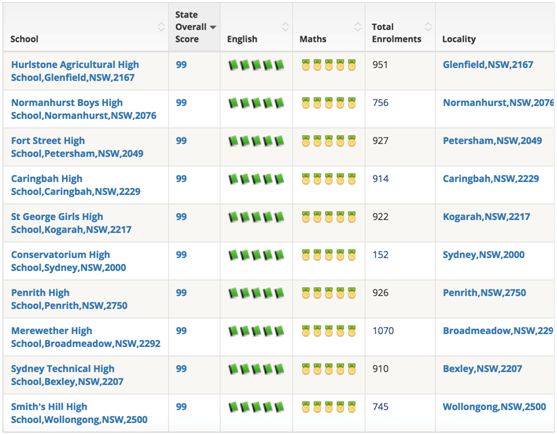The width and height of the screenshot is (557, 435).
Task: Click the Maths medal icons in the Caringbah High row
Action: pos(329,179)
